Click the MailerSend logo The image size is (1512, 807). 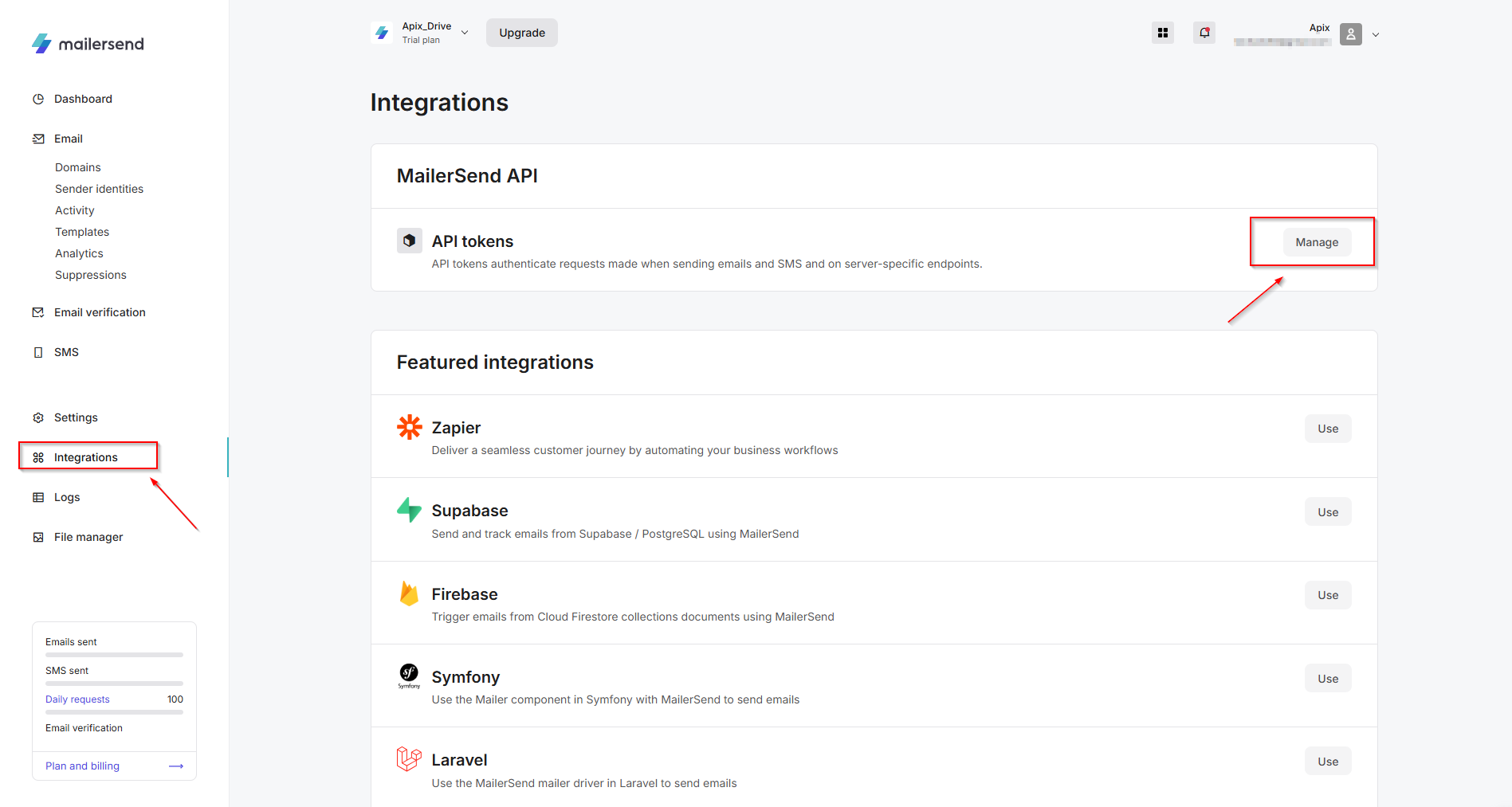pyautogui.click(x=88, y=44)
